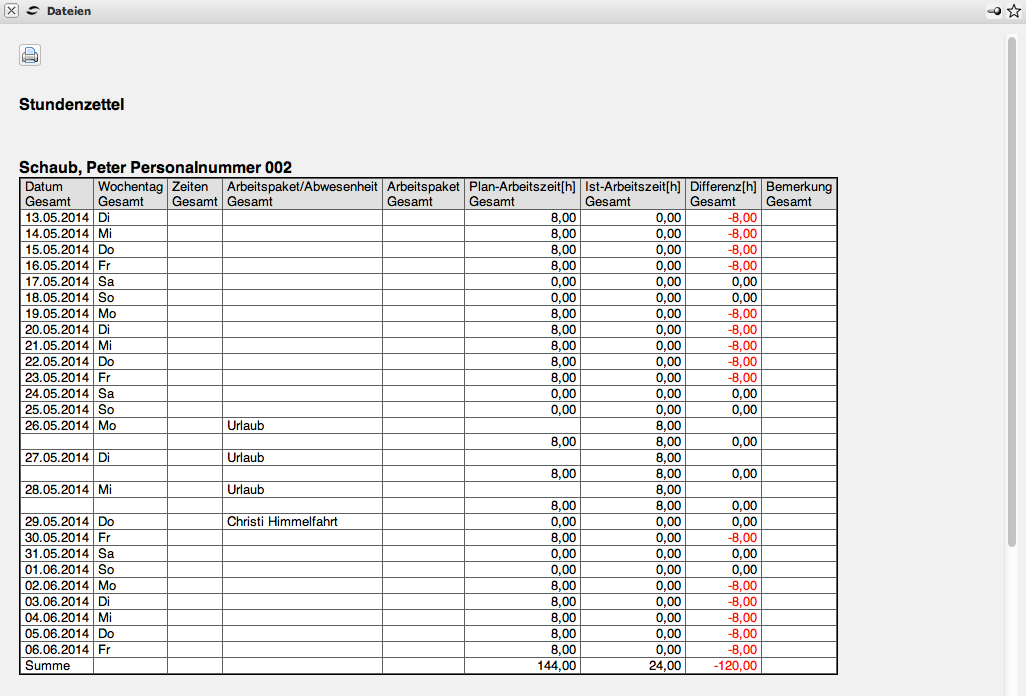Select the 13.05.2014 date cell

(57, 218)
